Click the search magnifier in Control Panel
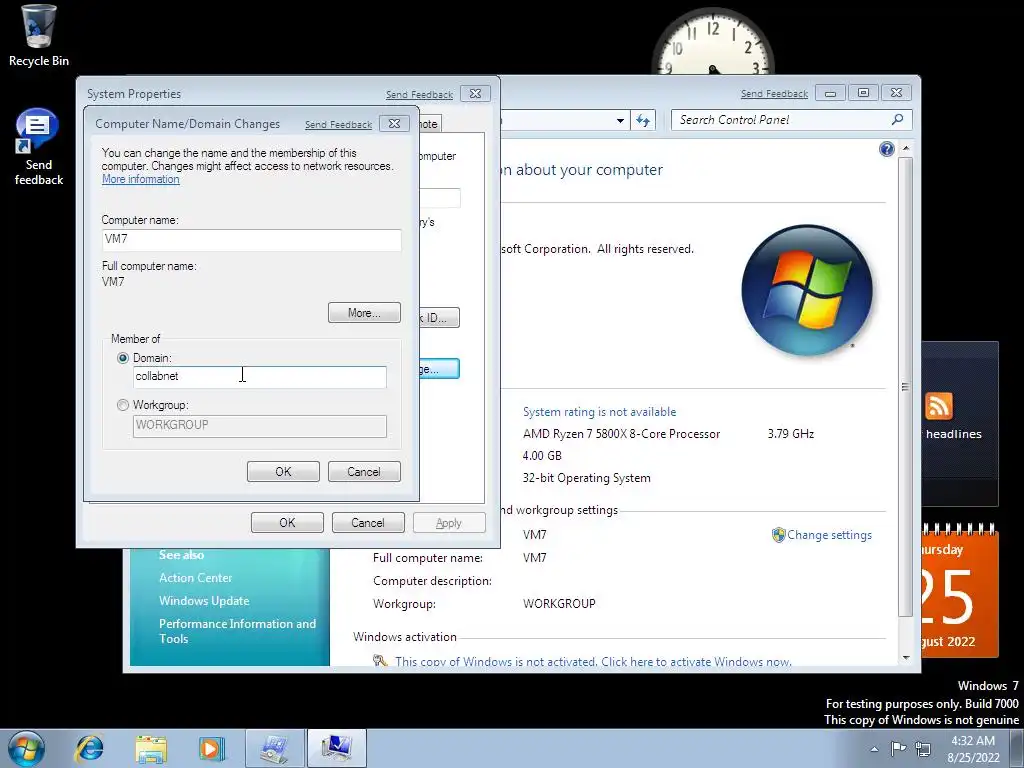Viewport: 1024px width, 768px height. (897, 120)
